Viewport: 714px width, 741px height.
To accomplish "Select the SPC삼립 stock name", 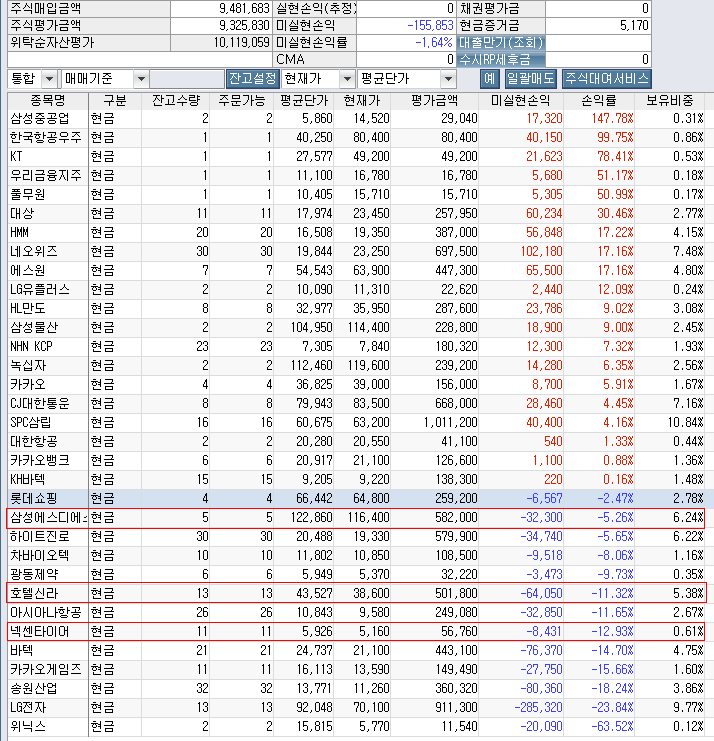I will (31, 422).
